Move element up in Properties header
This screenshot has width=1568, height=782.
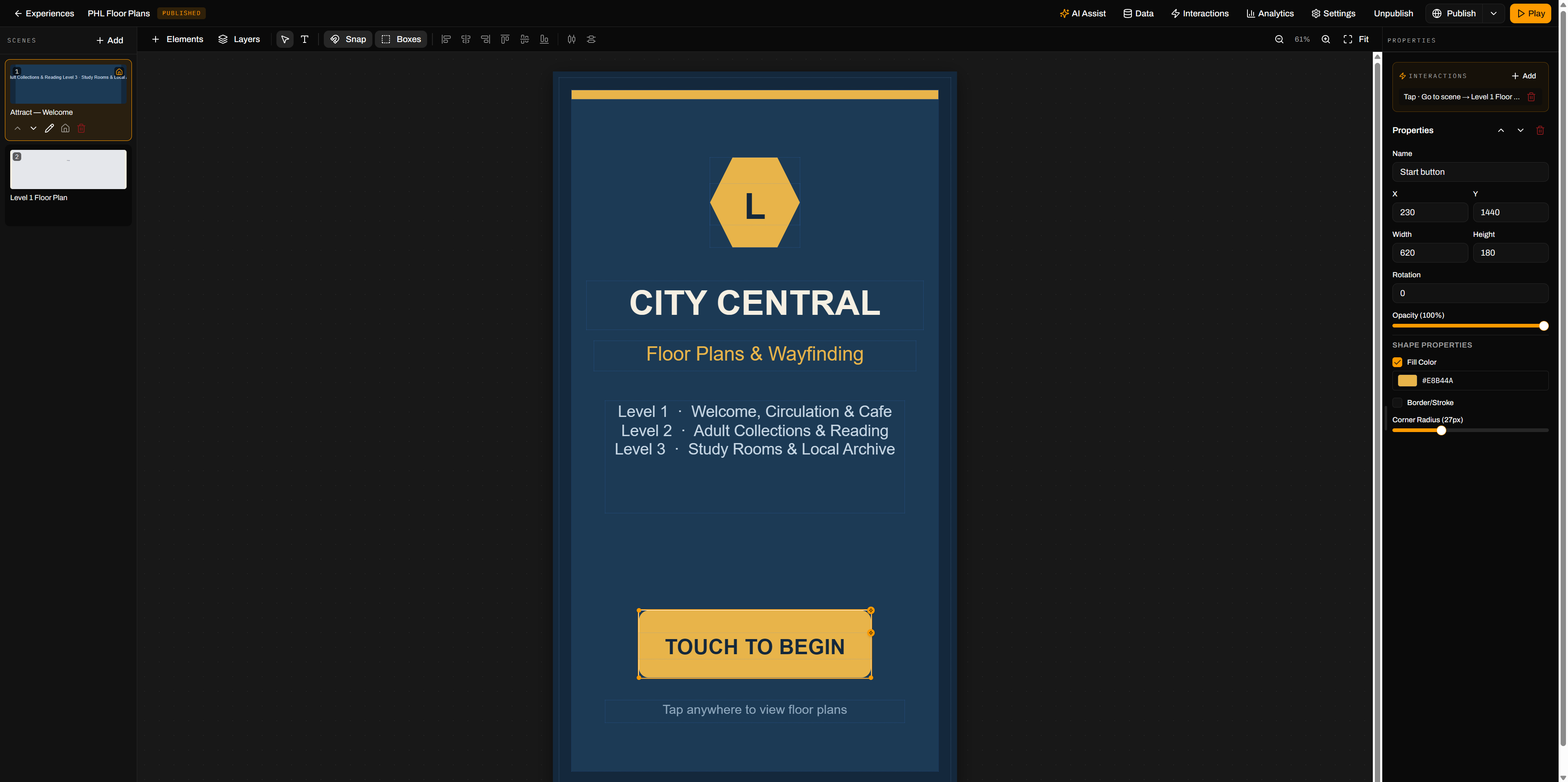(x=1501, y=131)
